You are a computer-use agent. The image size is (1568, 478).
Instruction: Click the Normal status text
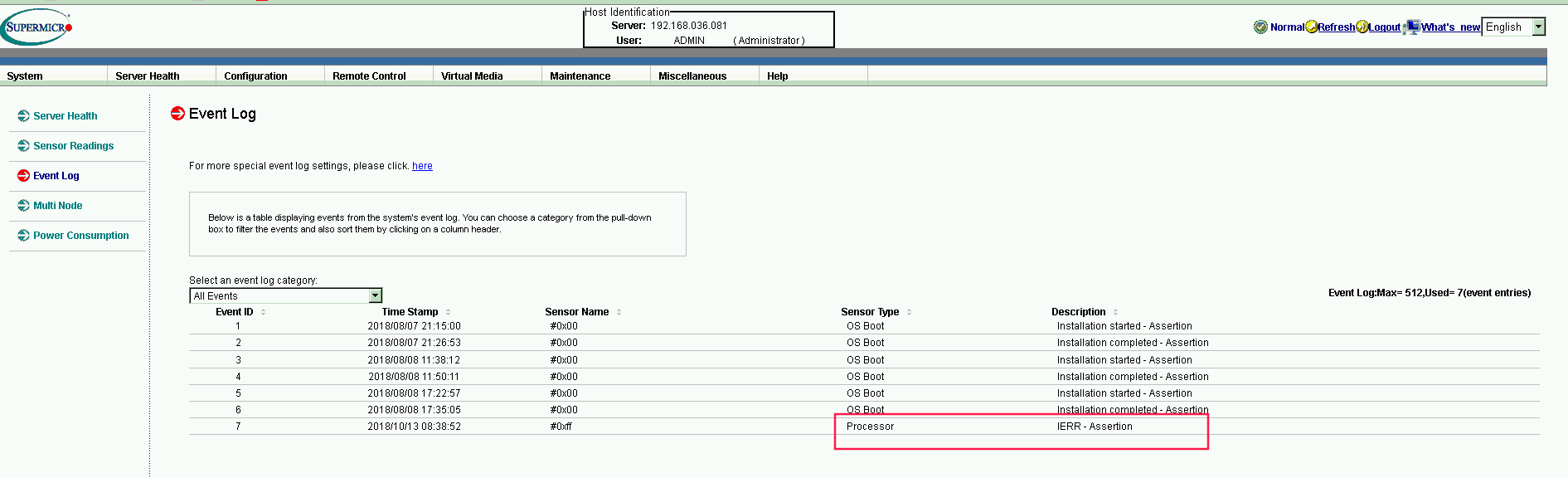pos(1287,27)
